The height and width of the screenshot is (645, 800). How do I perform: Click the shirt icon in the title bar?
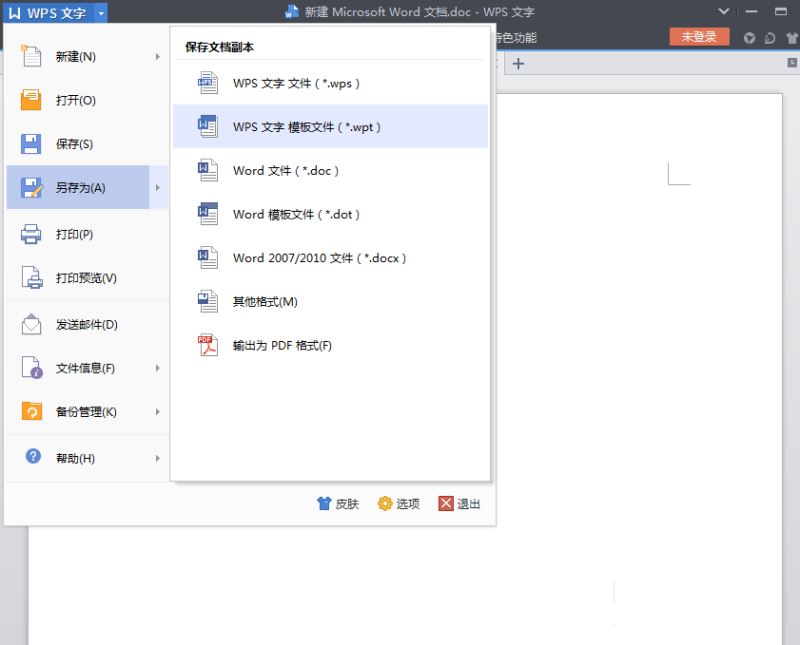tap(792, 38)
